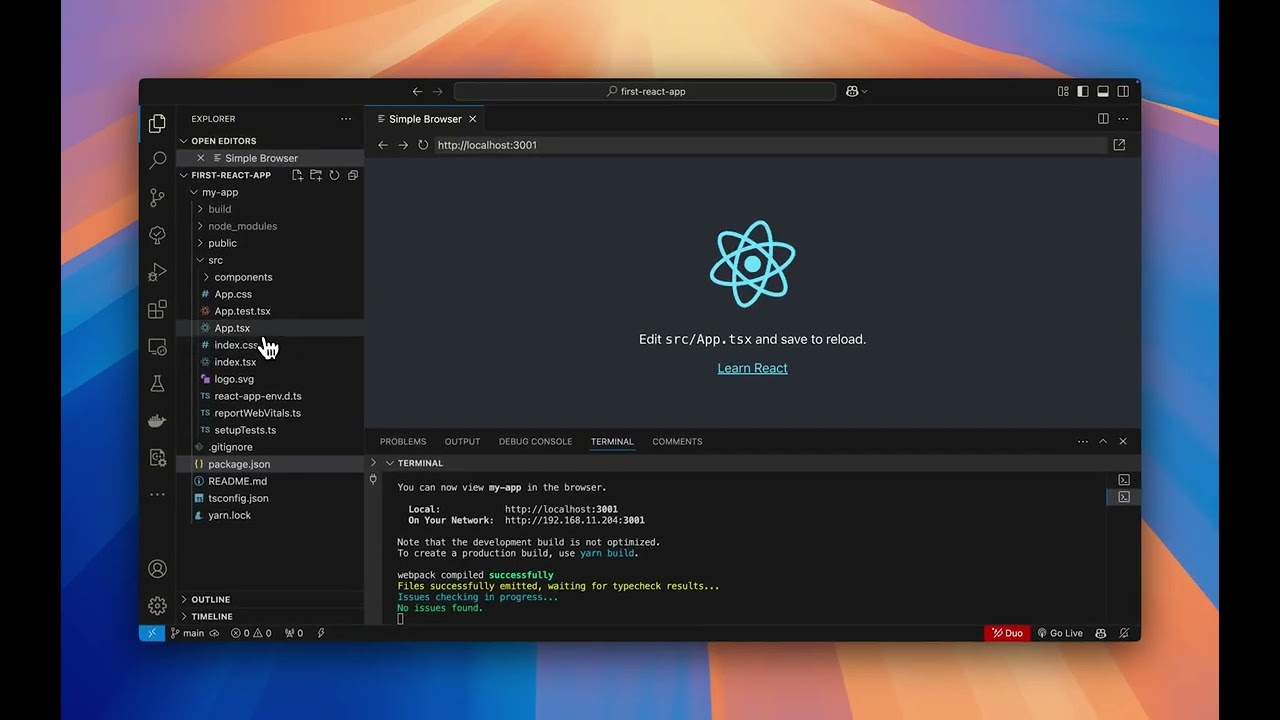The height and width of the screenshot is (720, 1280).
Task: Open App.tsx in the explorer
Action: coord(232,328)
